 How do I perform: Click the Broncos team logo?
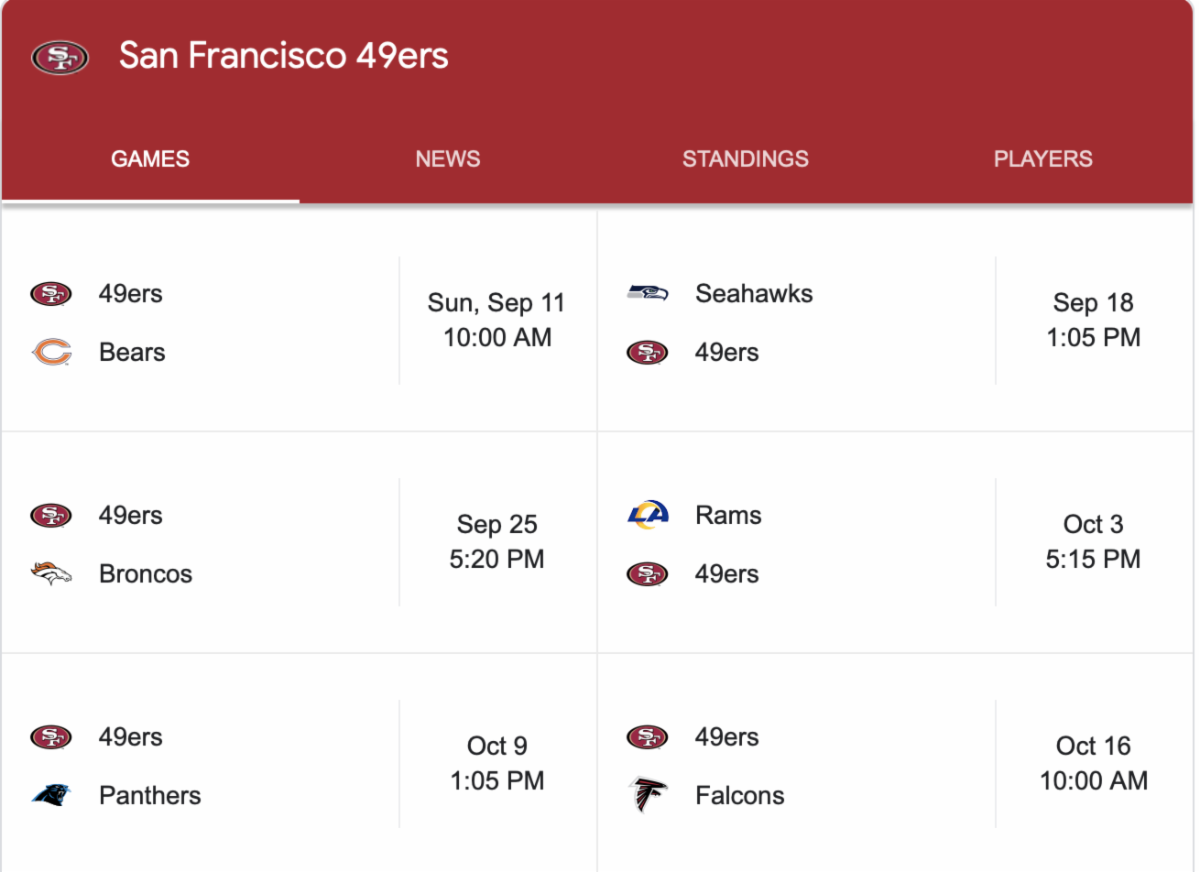51,574
